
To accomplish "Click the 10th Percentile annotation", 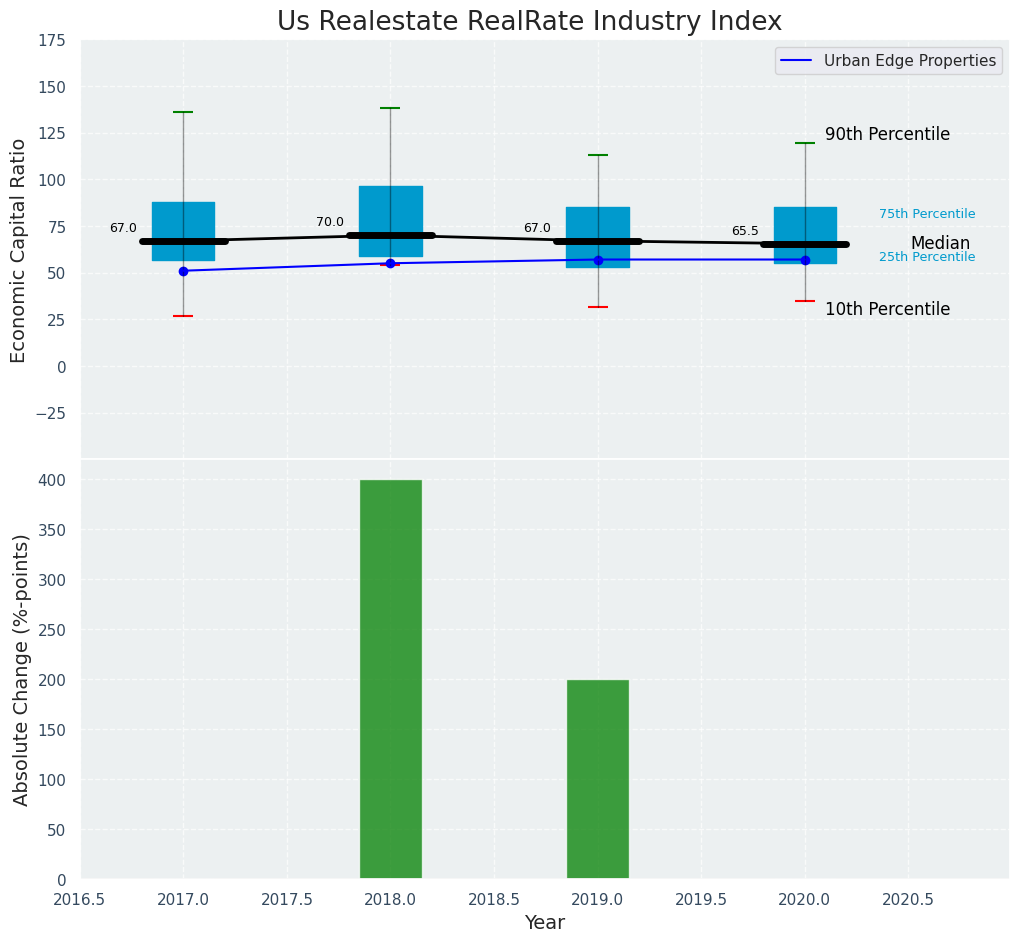I will pyautogui.click(x=887, y=310).
